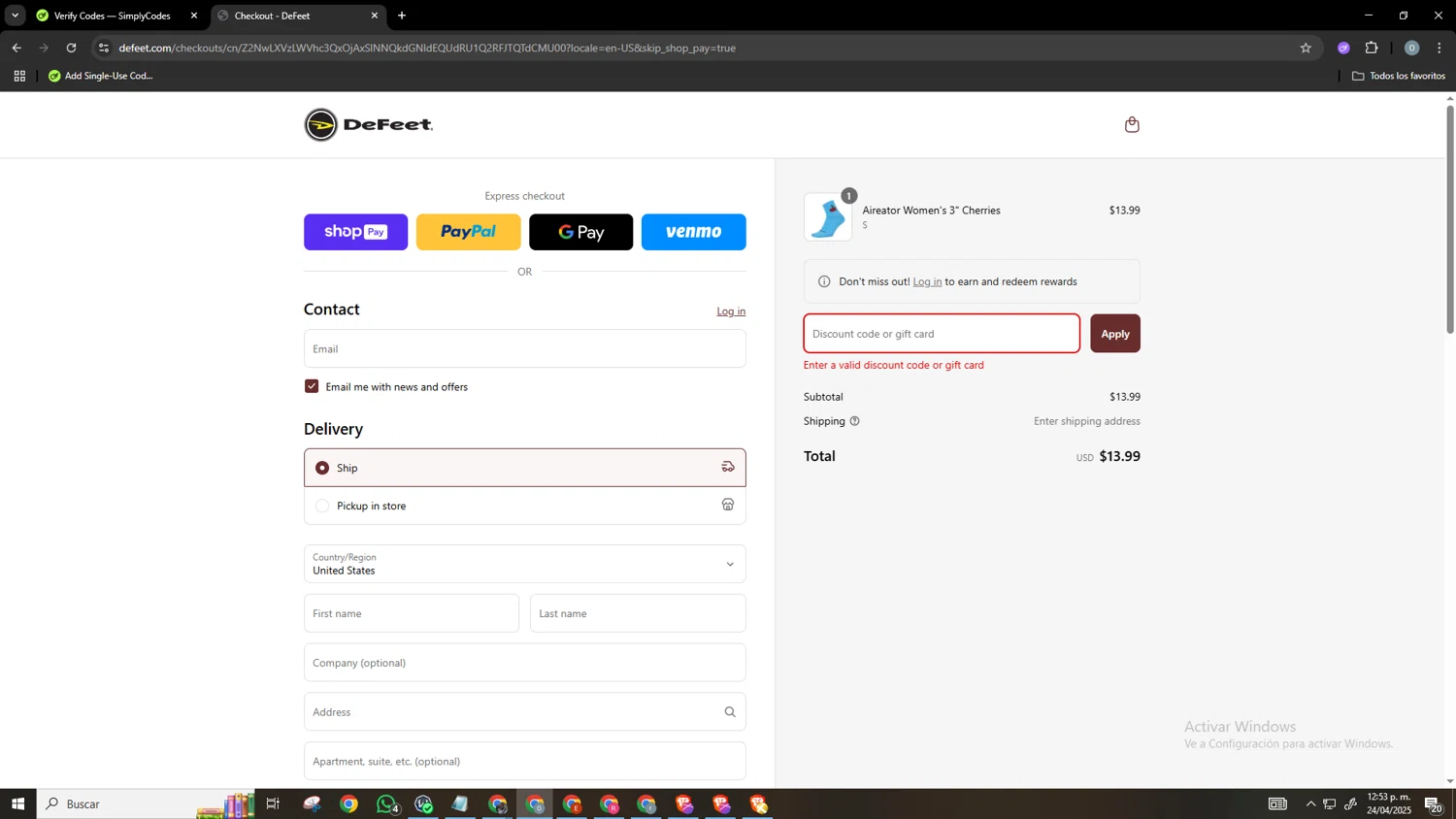Show hidden system tray icons
Image resolution: width=1456 pixels, height=819 pixels.
1310,803
